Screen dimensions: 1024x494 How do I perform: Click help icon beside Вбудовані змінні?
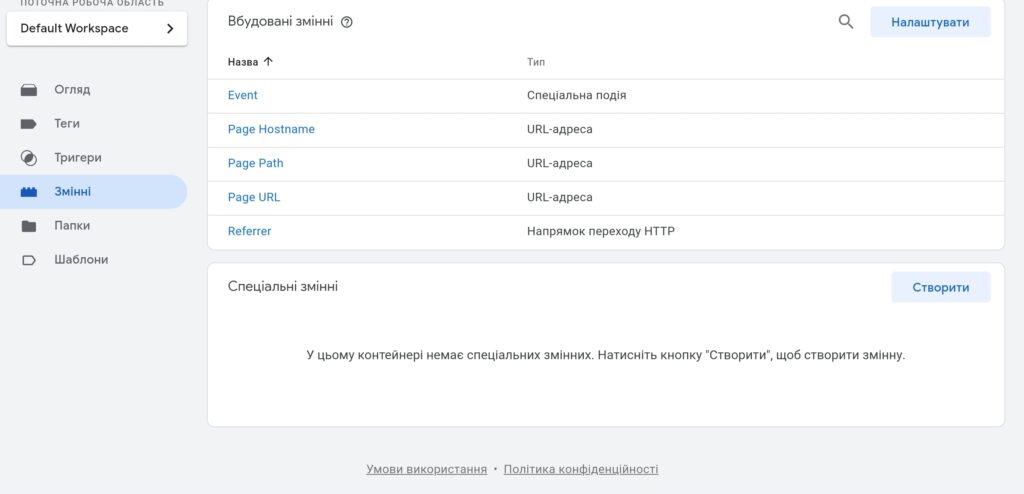click(x=347, y=22)
